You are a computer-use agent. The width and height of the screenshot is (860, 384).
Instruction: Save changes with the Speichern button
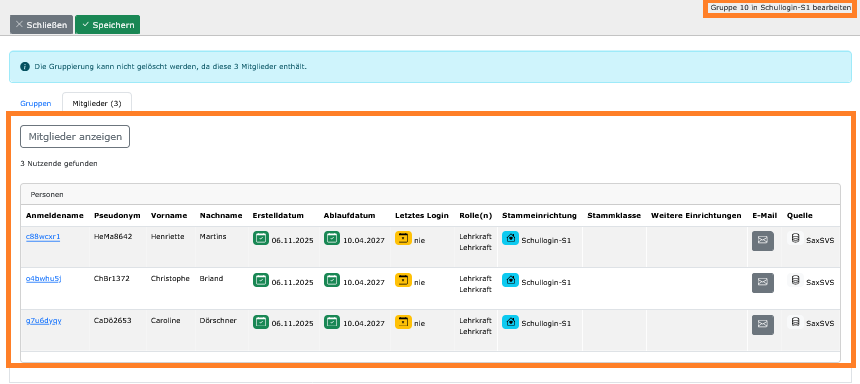108,25
